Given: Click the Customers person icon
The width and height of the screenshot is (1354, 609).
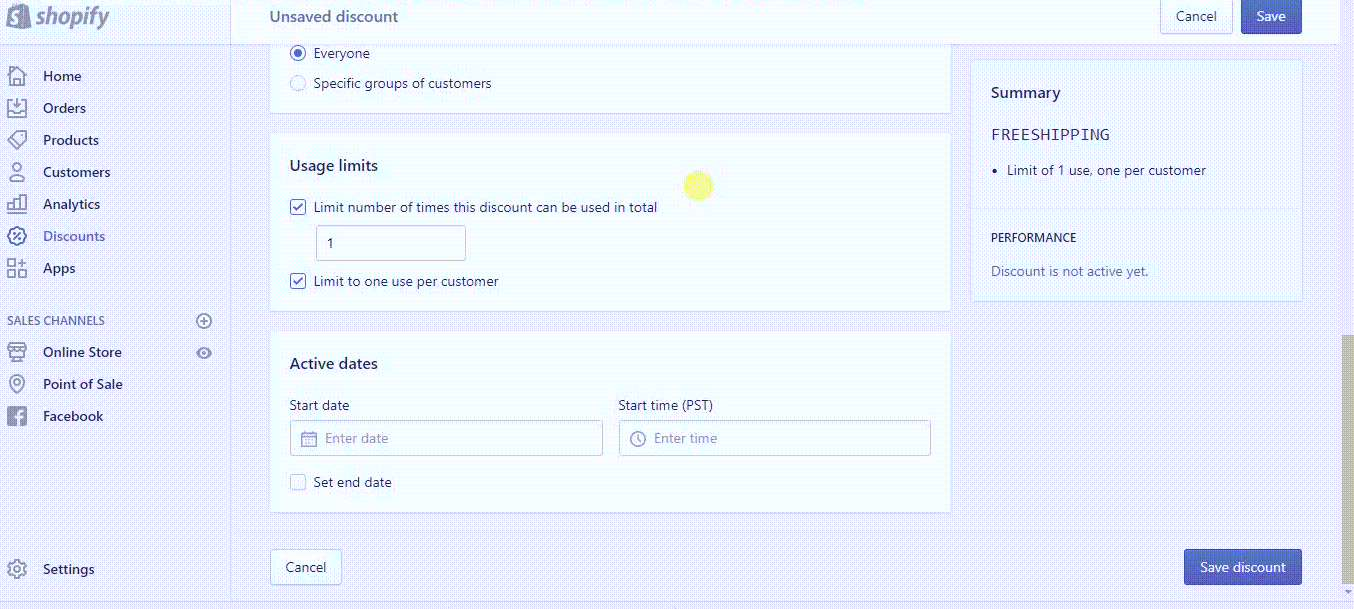Looking at the screenshot, I should (17, 172).
